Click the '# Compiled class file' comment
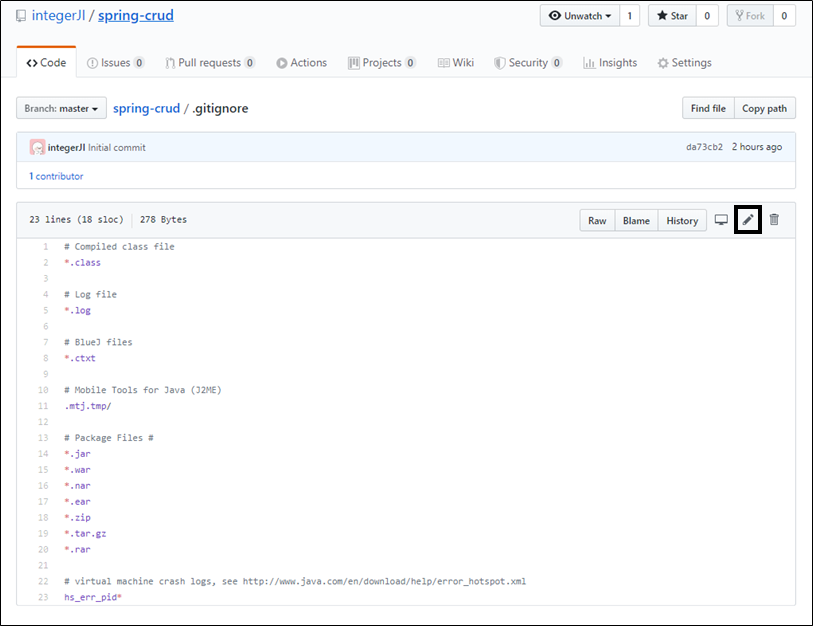Image resolution: width=813 pixels, height=626 pixels. pos(119,246)
